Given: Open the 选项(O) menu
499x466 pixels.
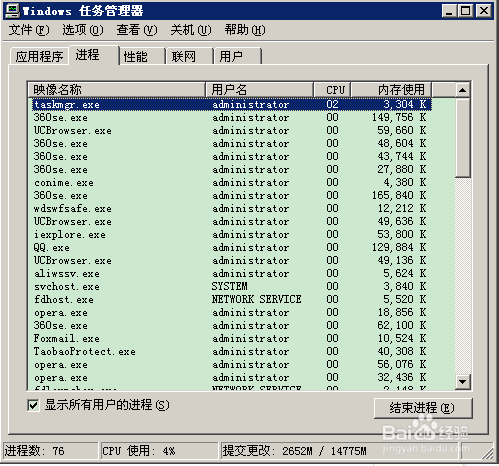Looking at the screenshot, I should click(x=83, y=30).
